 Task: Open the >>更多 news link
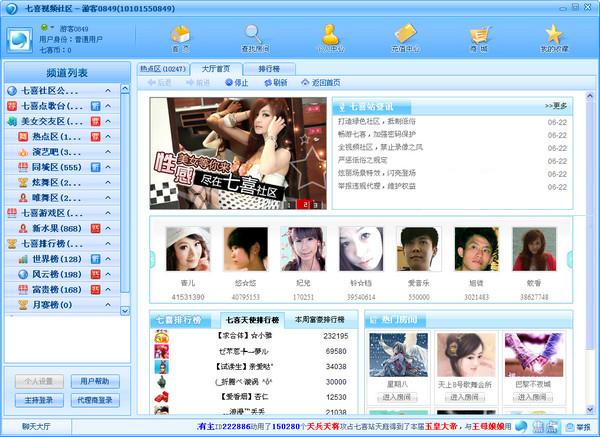556,106
